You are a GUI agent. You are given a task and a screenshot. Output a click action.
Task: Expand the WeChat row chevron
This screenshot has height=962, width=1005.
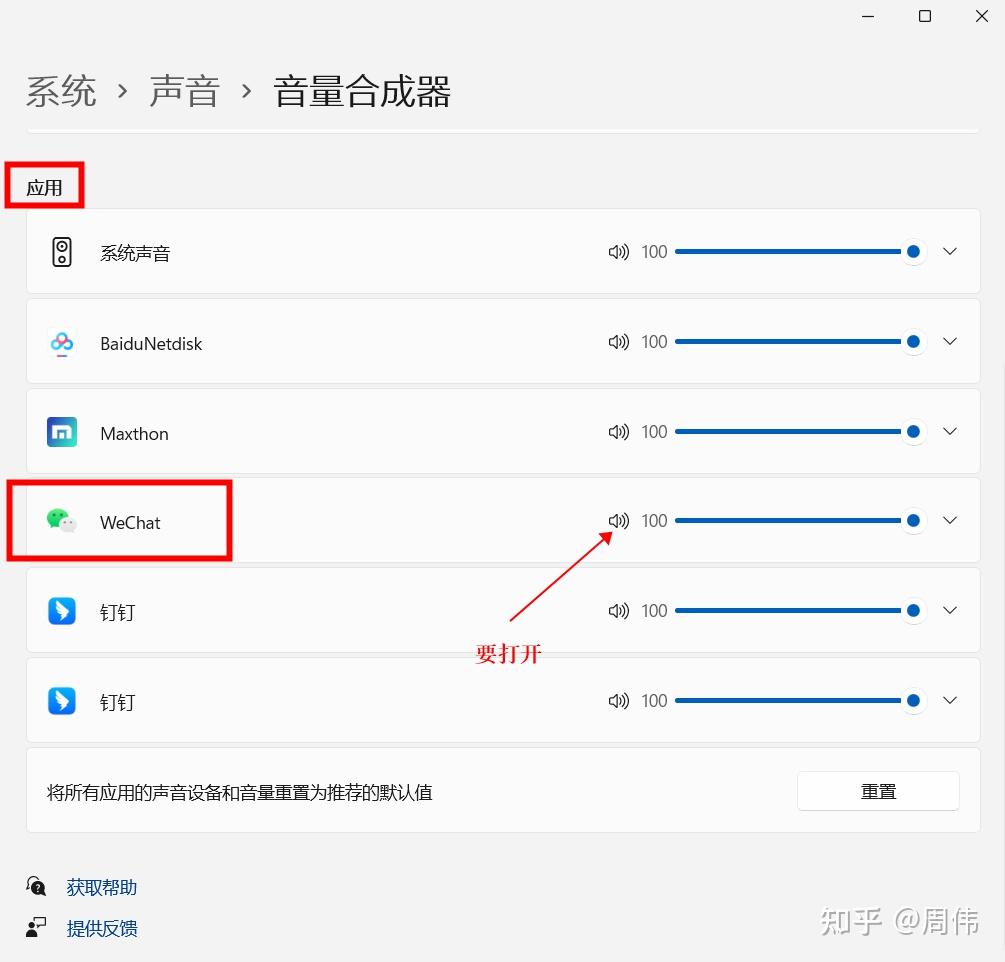[950, 520]
